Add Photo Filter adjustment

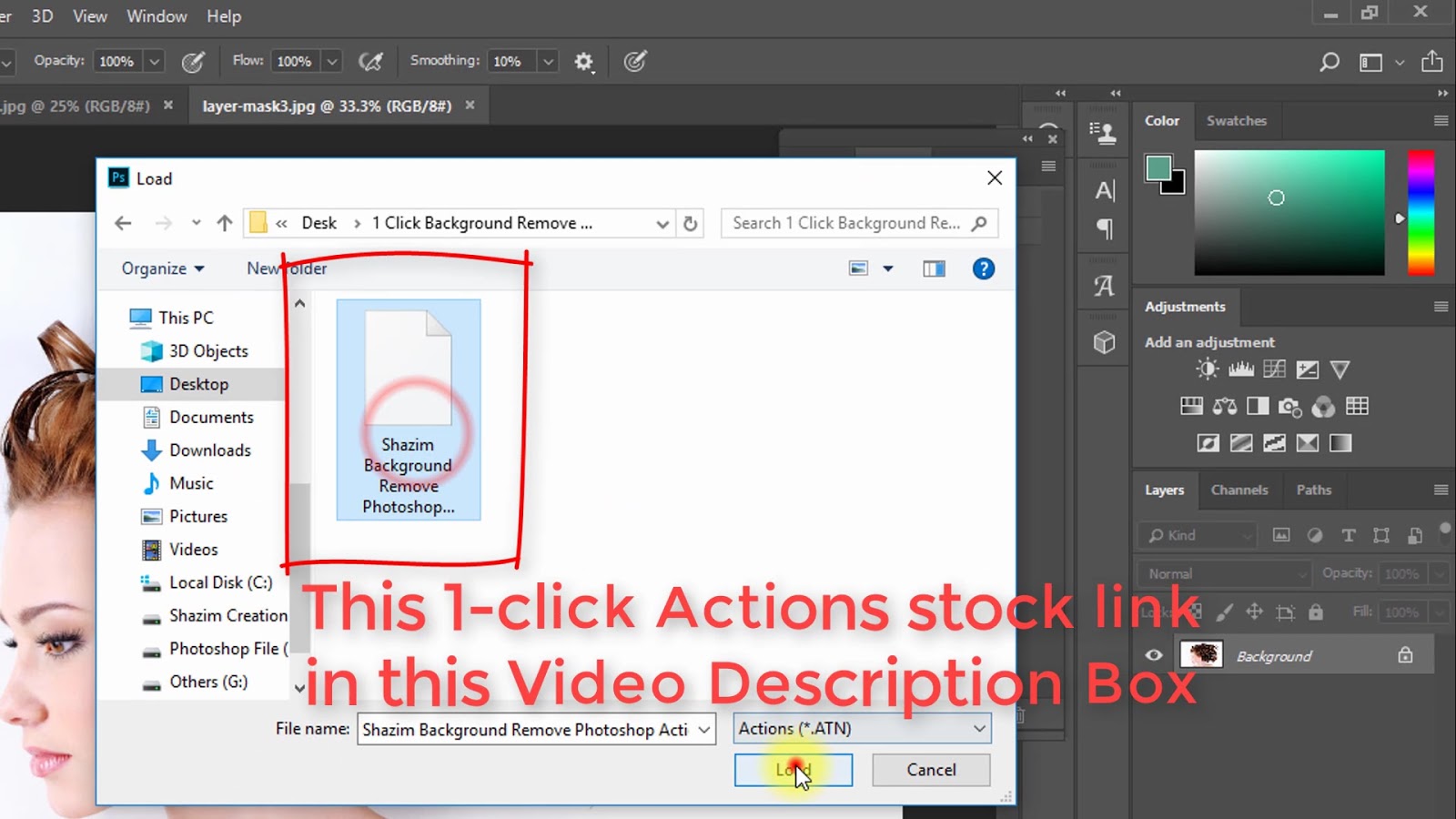(x=1290, y=407)
